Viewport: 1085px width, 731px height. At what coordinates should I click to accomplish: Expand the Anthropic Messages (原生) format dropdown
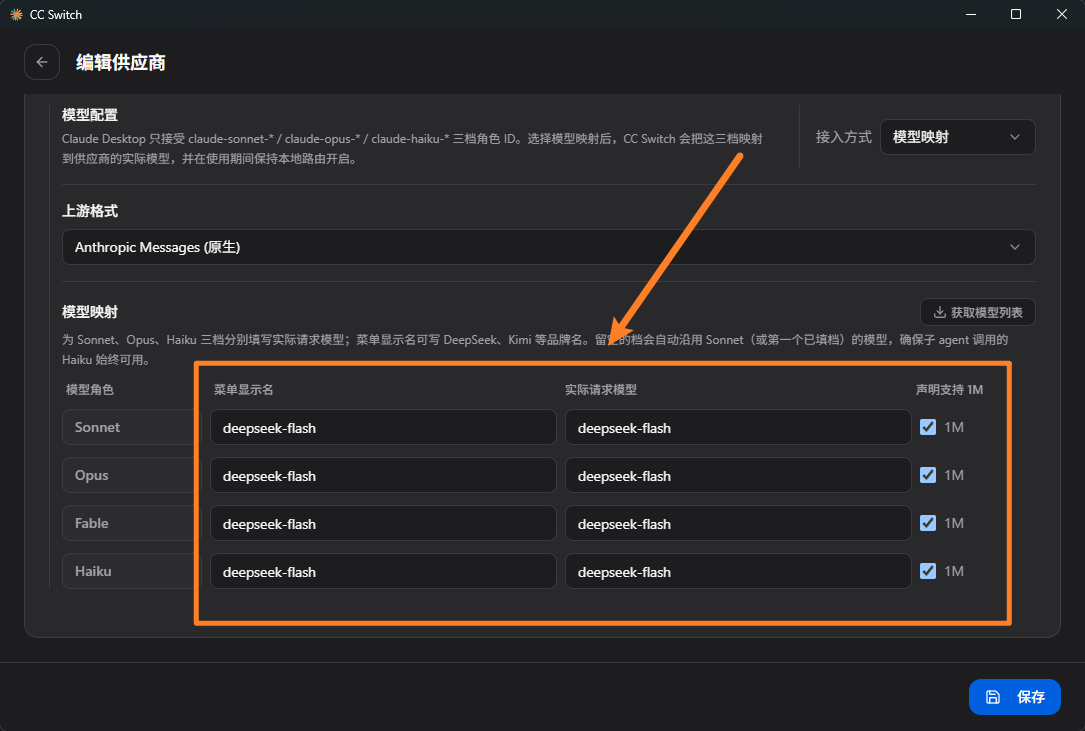(549, 247)
